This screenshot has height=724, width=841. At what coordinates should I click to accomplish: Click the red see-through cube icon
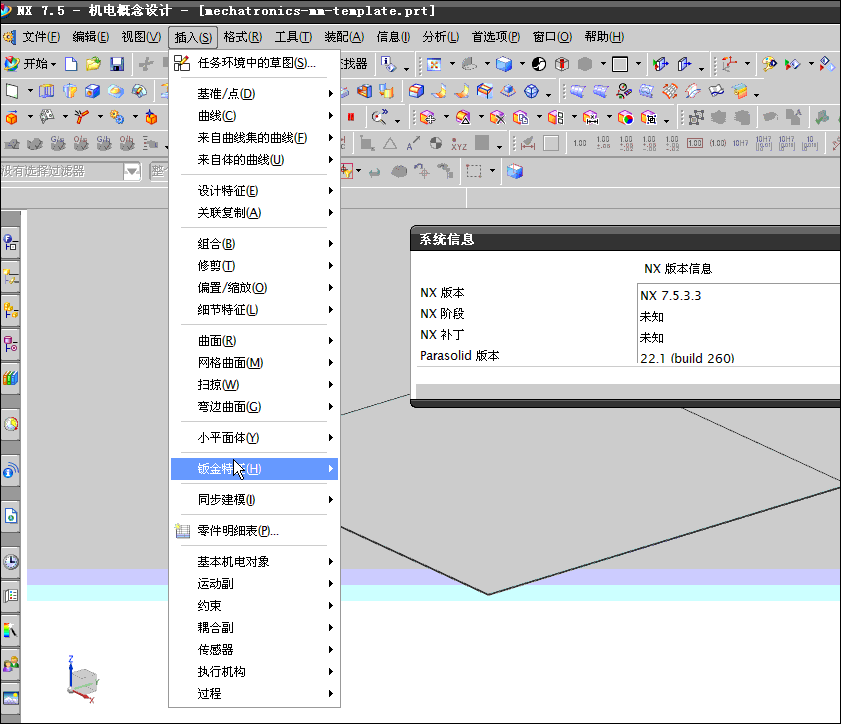coord(562,65)
